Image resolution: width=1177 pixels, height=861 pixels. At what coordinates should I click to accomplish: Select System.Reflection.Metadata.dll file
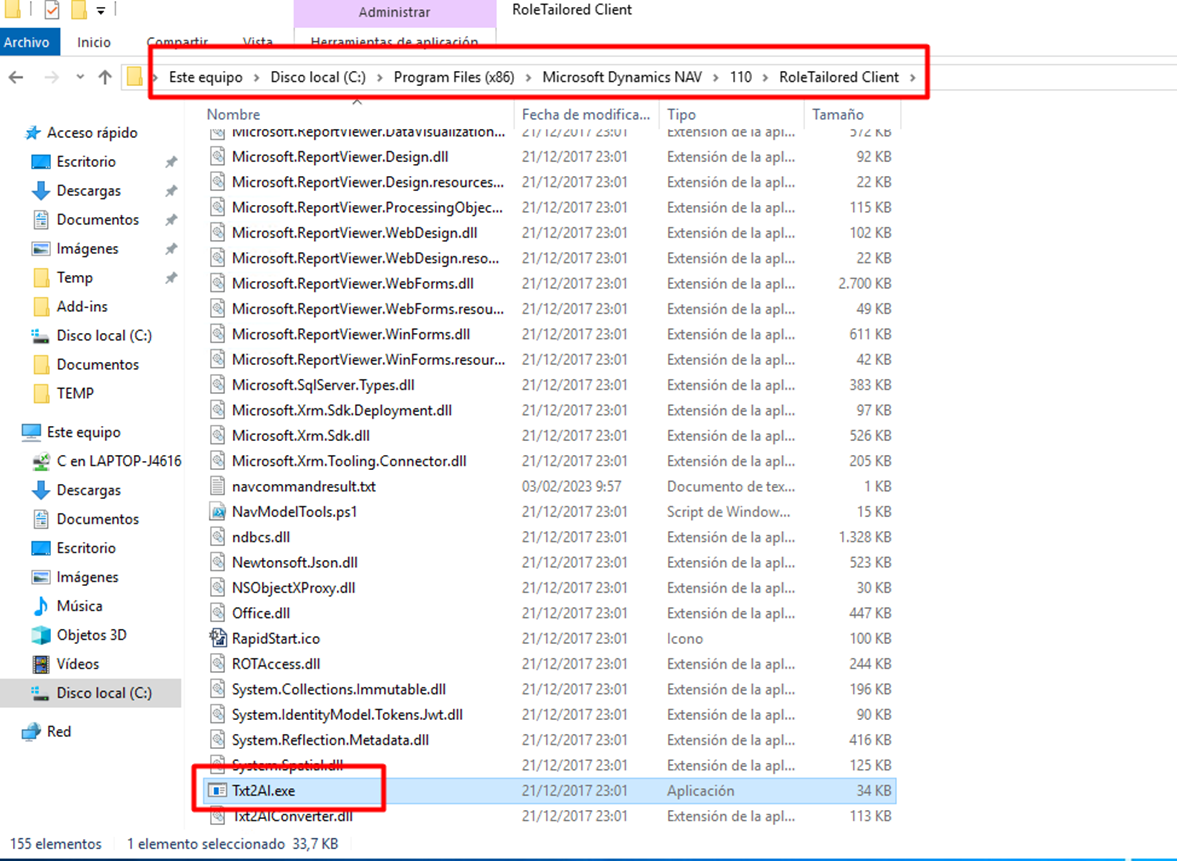330,740
